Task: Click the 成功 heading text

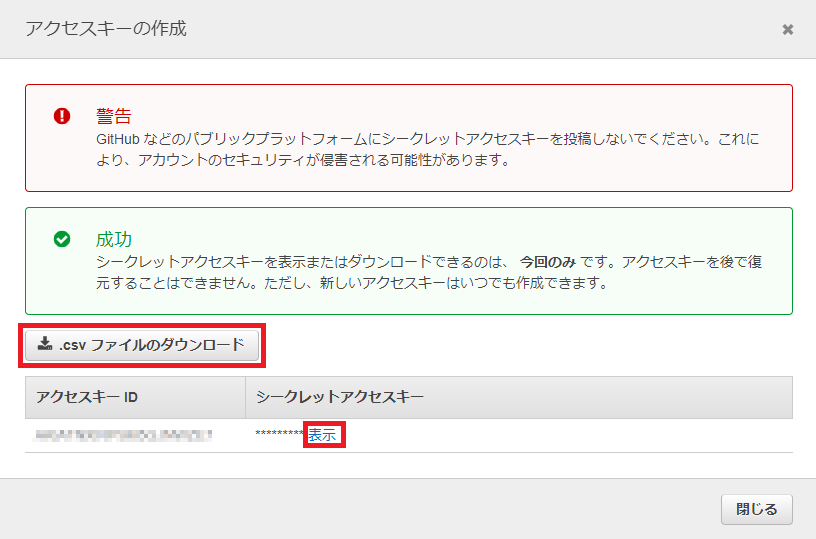Action: tap(113, 239)
